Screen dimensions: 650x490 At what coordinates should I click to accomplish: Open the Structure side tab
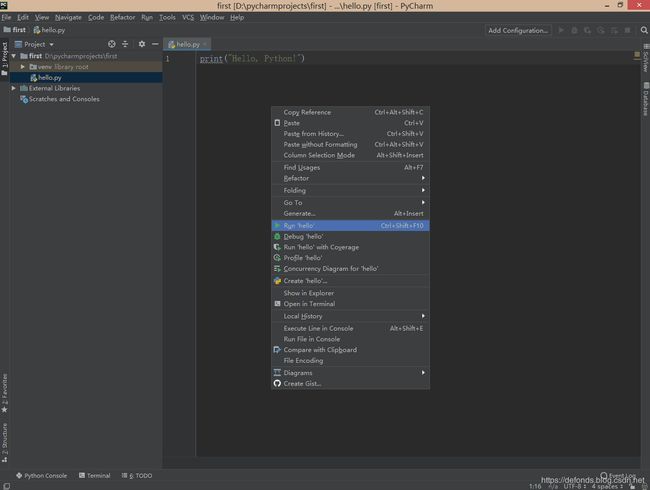point(5,442)
